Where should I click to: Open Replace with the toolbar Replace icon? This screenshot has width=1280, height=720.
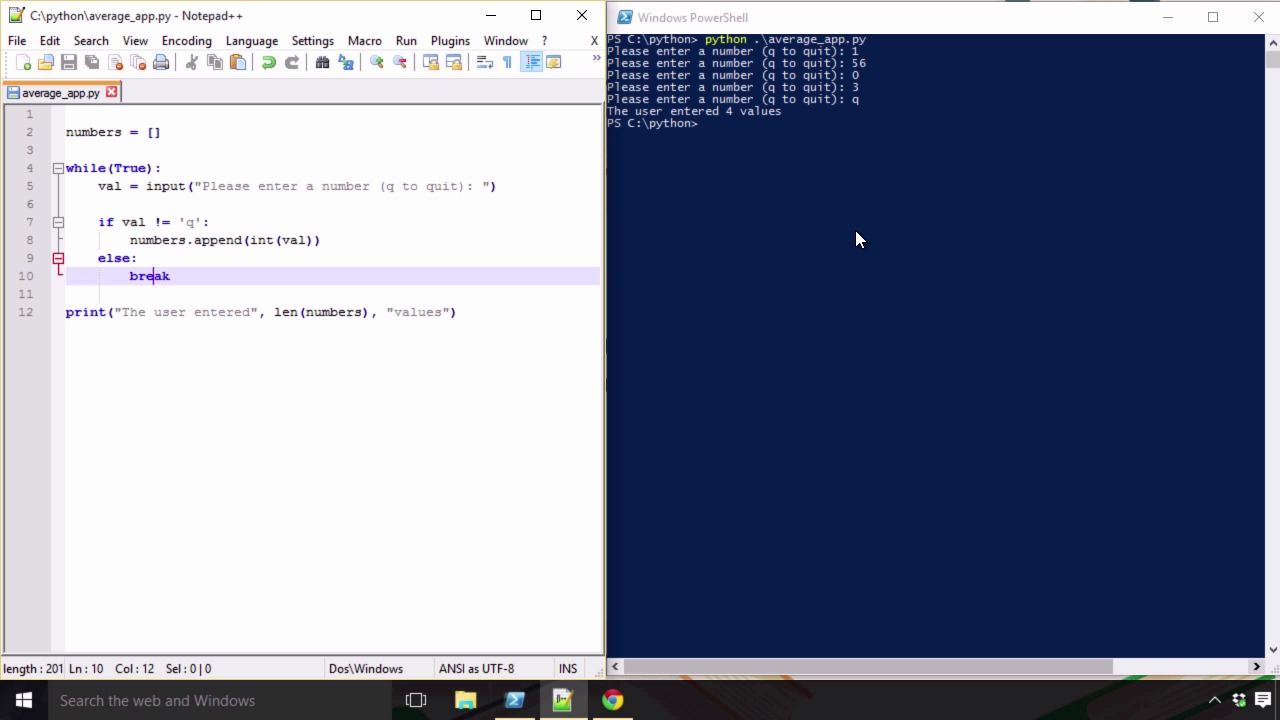coord(346,62)
